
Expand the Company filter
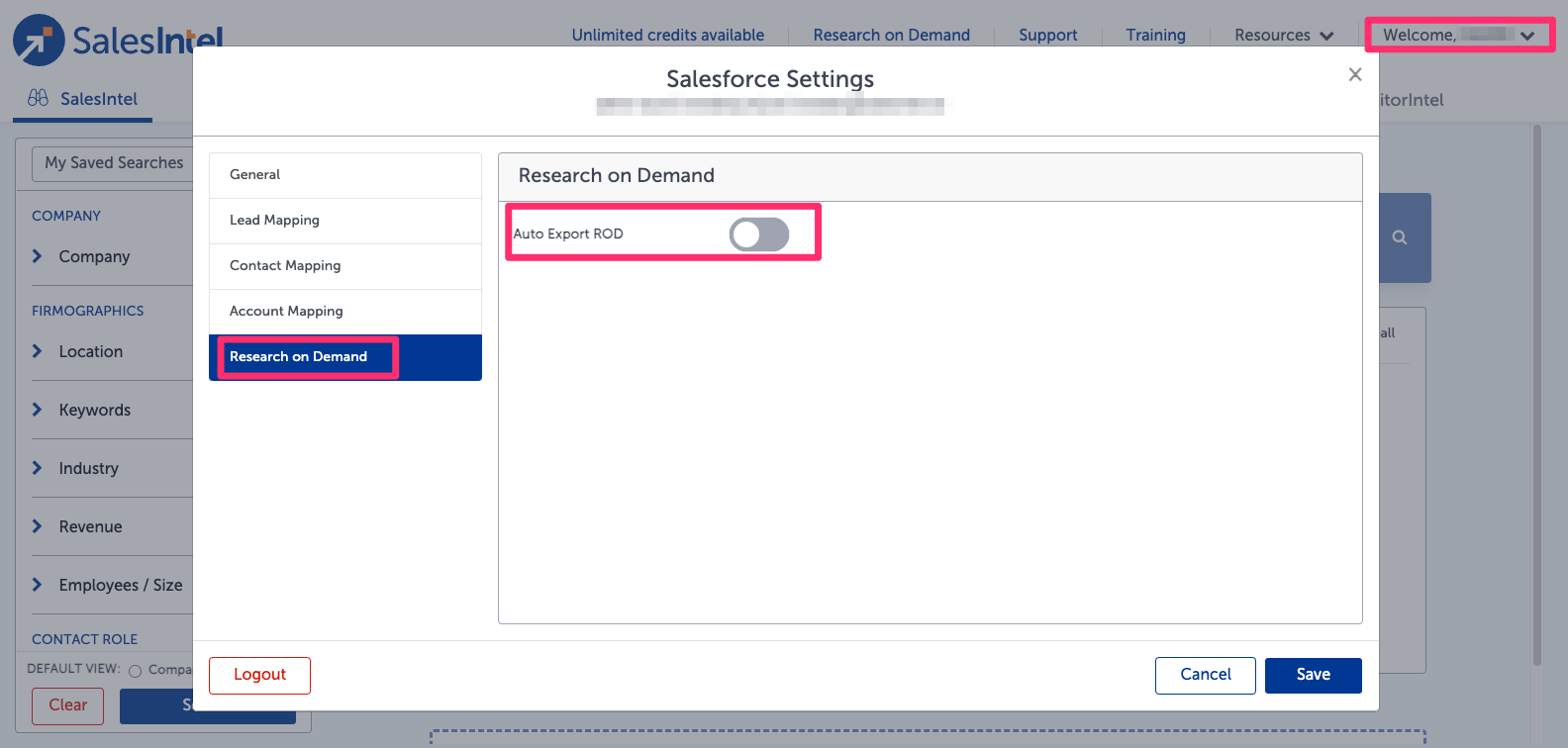pos(94,257)
